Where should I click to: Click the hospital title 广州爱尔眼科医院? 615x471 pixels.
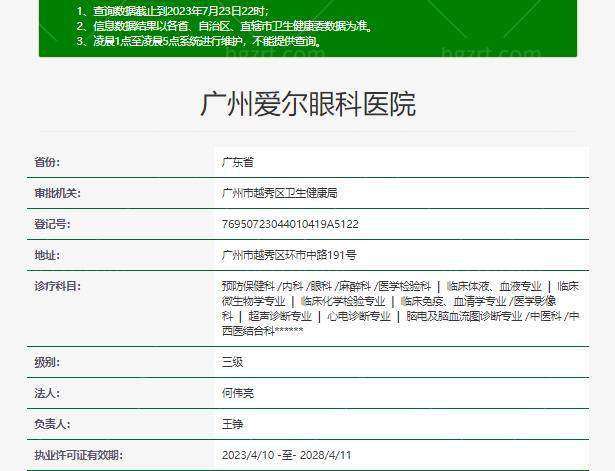pos(307,104)
